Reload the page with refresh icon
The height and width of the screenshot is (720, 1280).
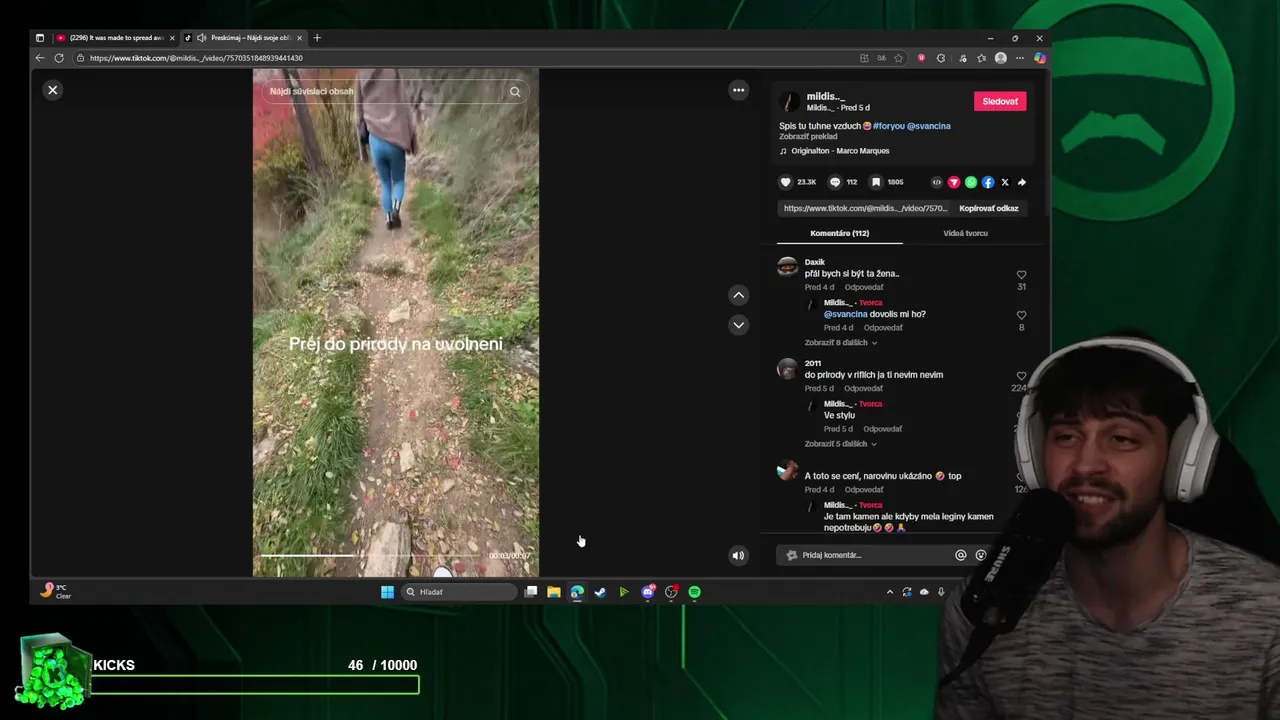coord(59,58)
